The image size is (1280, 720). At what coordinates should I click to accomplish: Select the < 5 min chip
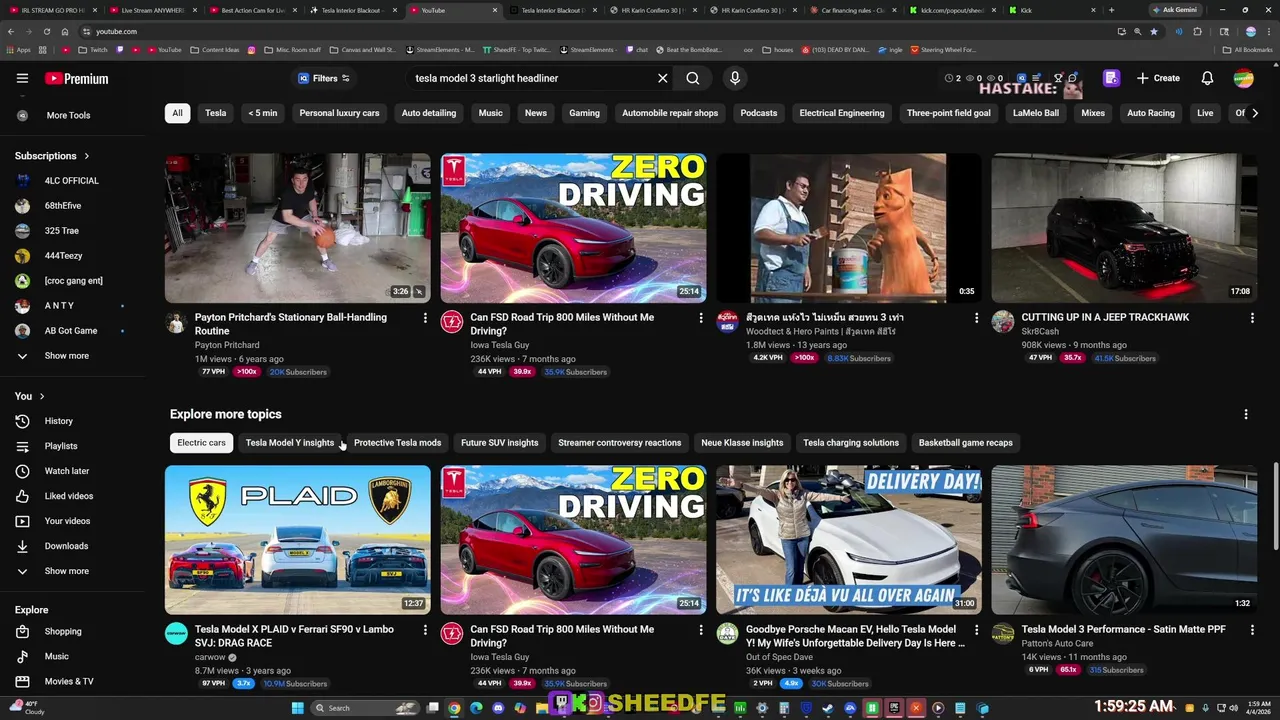click(263, 113)
